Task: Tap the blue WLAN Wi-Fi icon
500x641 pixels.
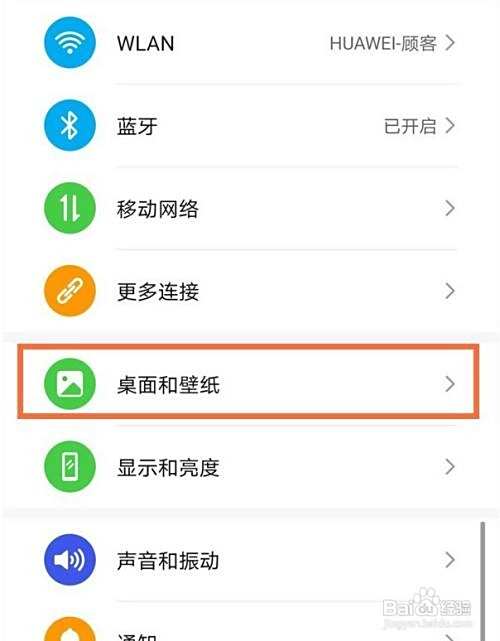Action: click(x=70, y=42)
